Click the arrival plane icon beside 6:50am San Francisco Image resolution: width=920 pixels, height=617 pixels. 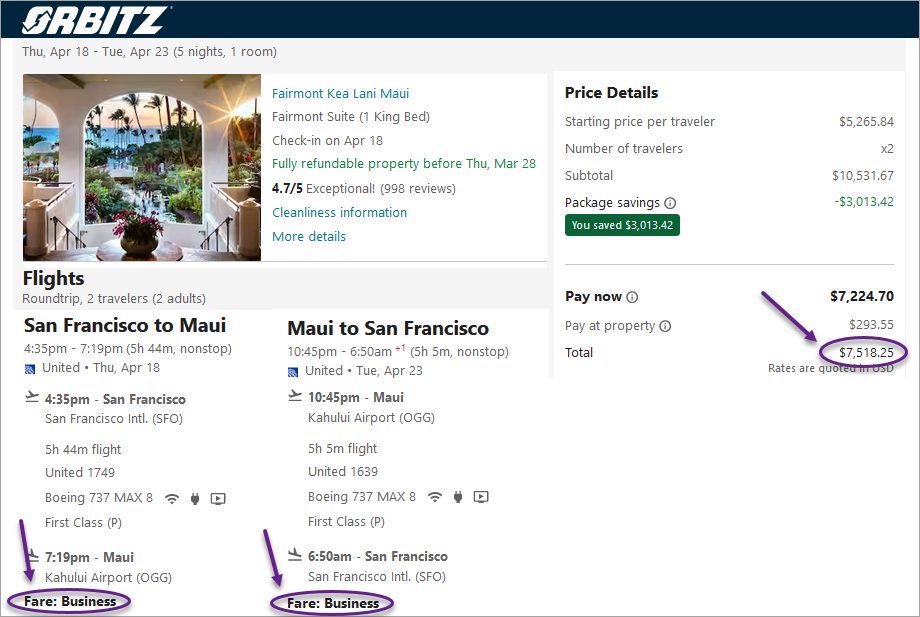(x=295, y=554)
